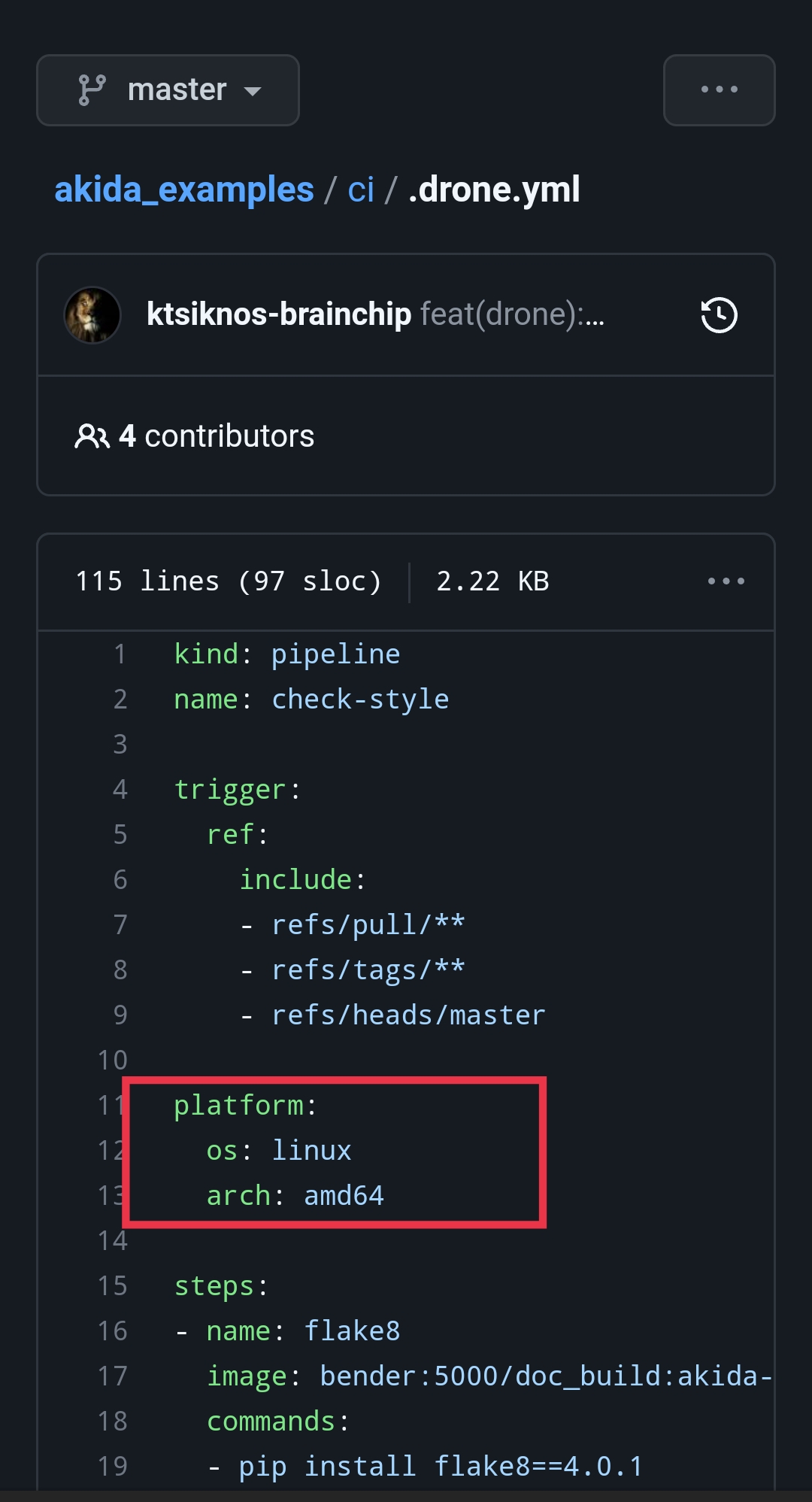Click the ktsiknos-brainchip avatar
Image resolution: width=812 pixels, height=1502 pixels.
pyautogui.click(x=92, y=315)
